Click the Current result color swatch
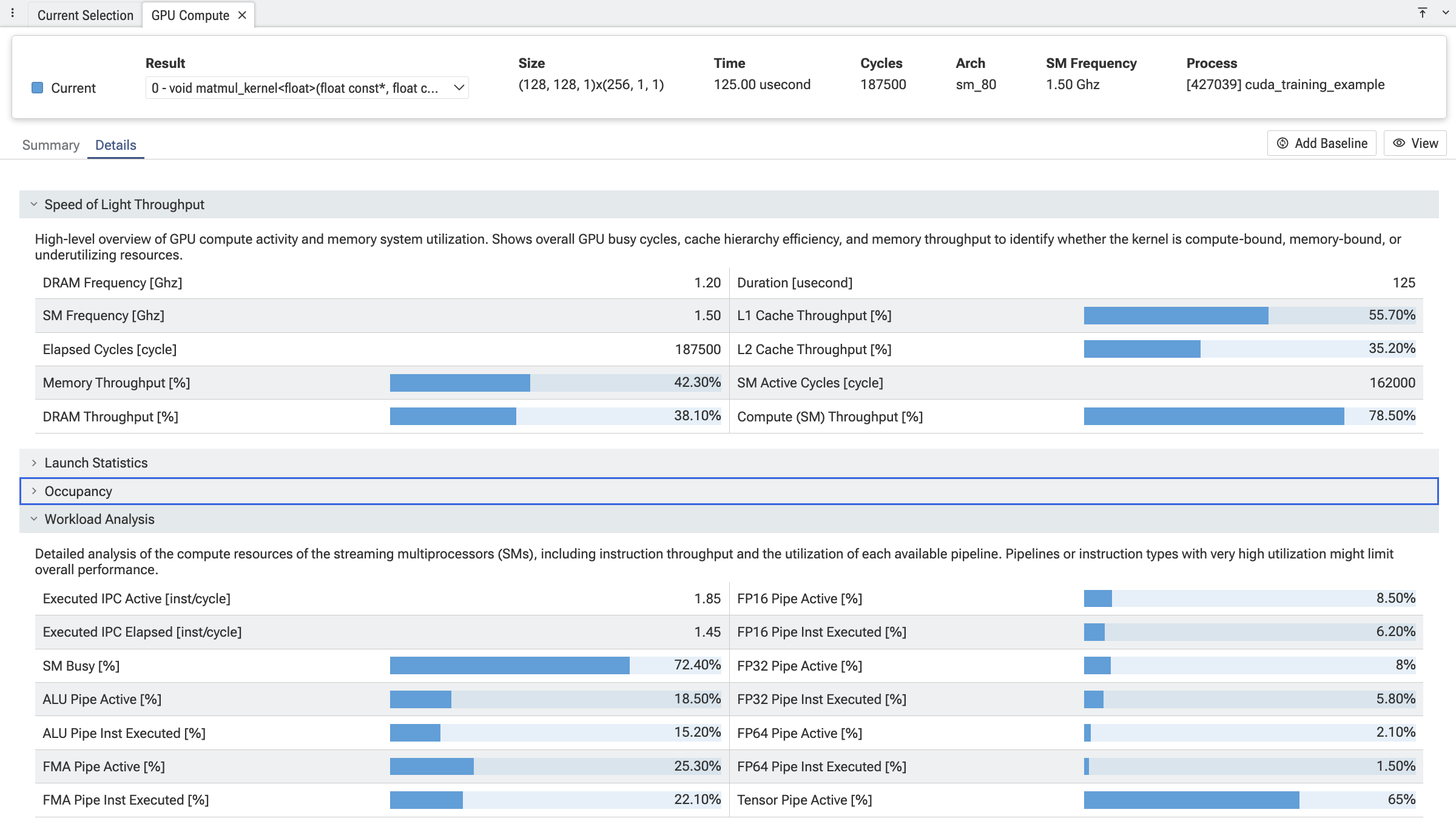This screenshot has height=821, width=1456. pyautogui.click(x=37, y=88)
